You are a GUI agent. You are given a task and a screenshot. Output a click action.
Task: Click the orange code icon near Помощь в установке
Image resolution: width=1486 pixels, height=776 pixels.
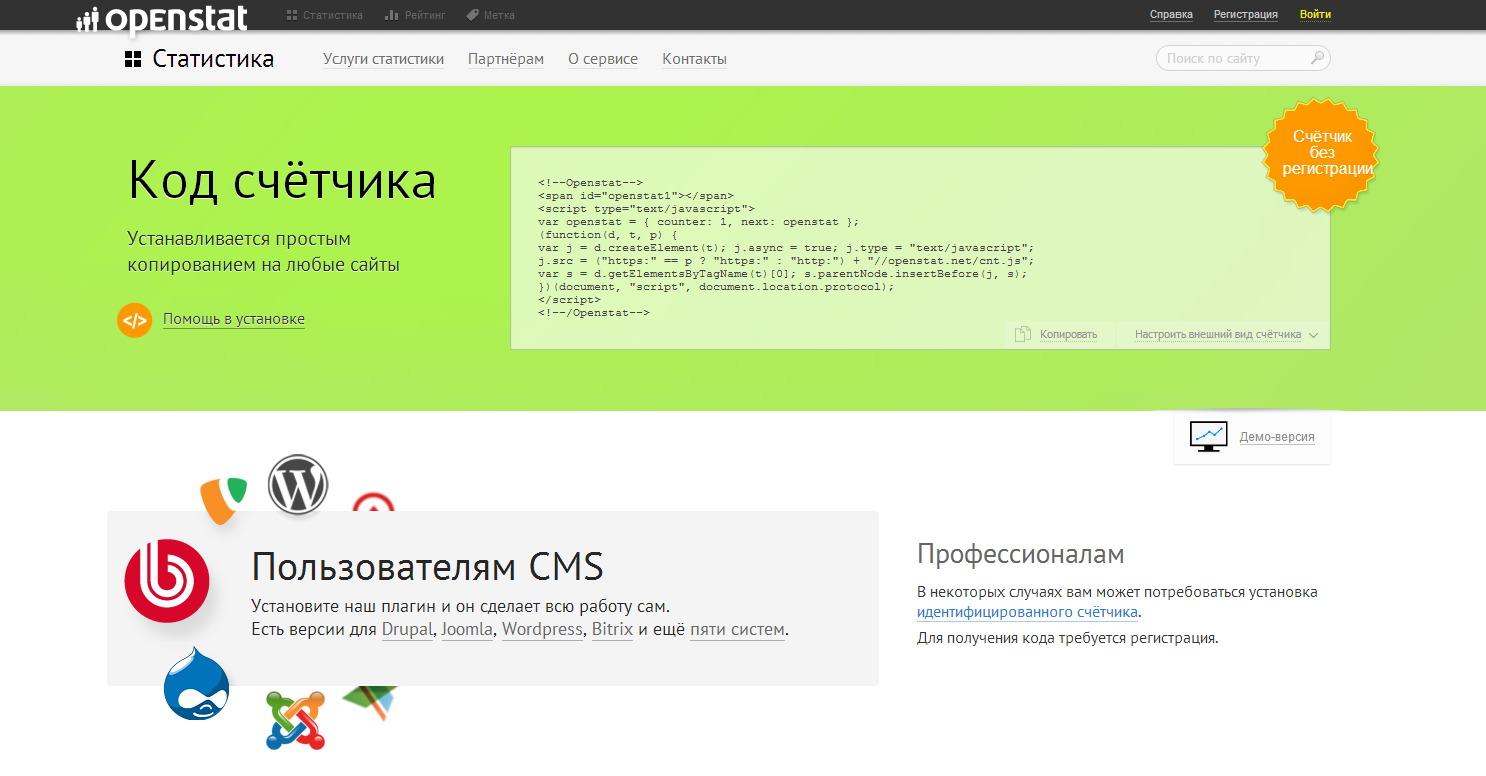[x=134, y=321]
